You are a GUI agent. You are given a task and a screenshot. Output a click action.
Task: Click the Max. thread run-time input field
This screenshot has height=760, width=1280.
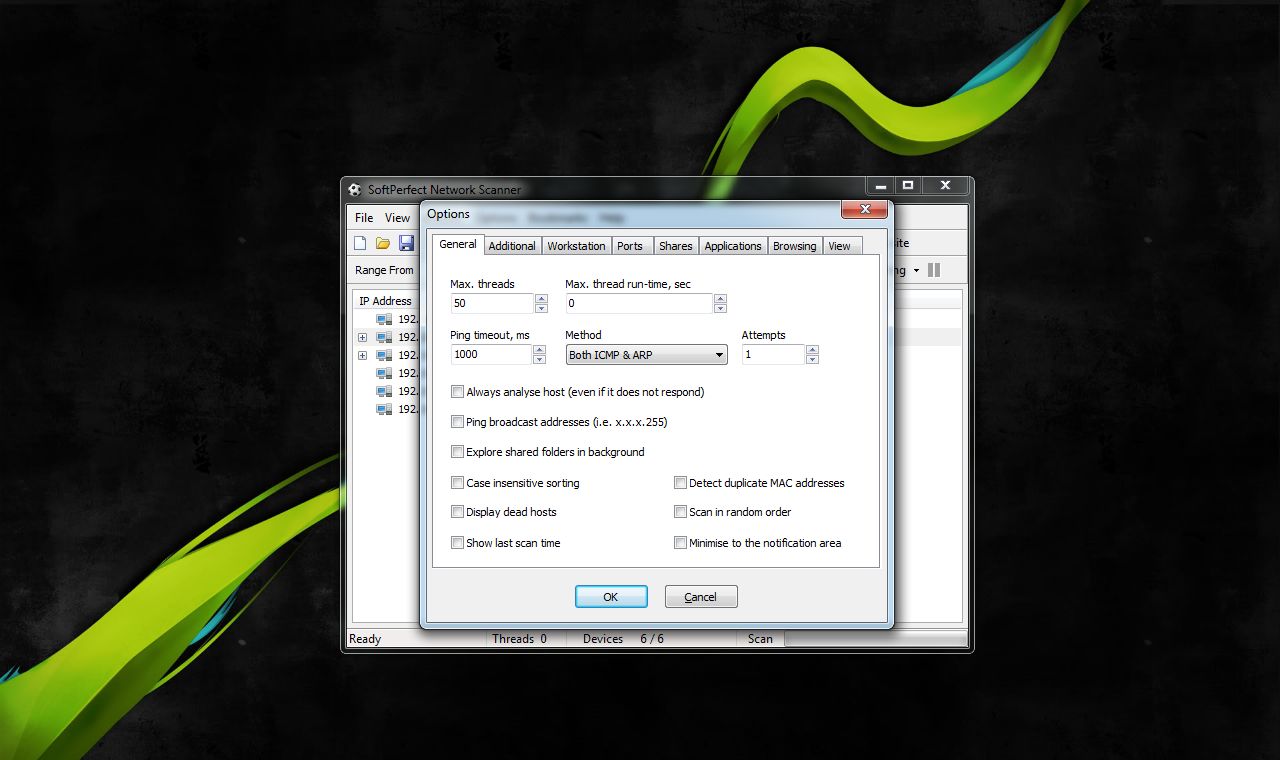point(639,303)
